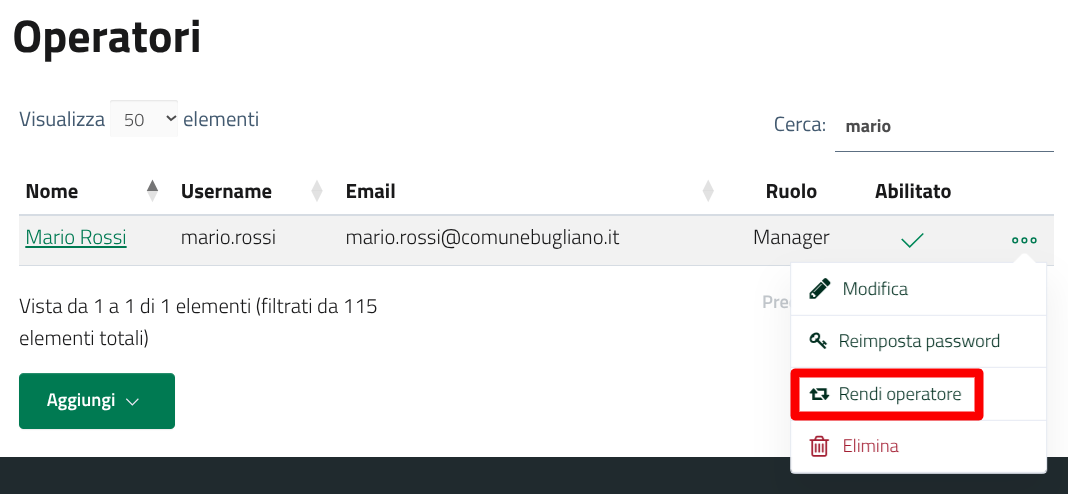Open the Mario Rossi operator link
This screenshot has height=494, width=1068.
click(x=76, y=238)
